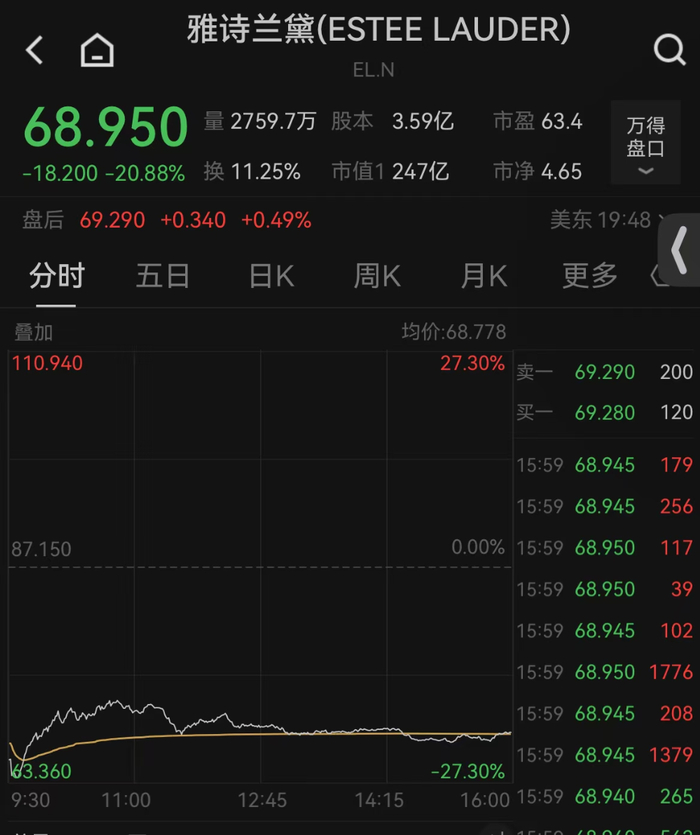This screenshot has height=835, width=700.
Task: Click the 27.30% upper scale label
Action: coord(473,363)
